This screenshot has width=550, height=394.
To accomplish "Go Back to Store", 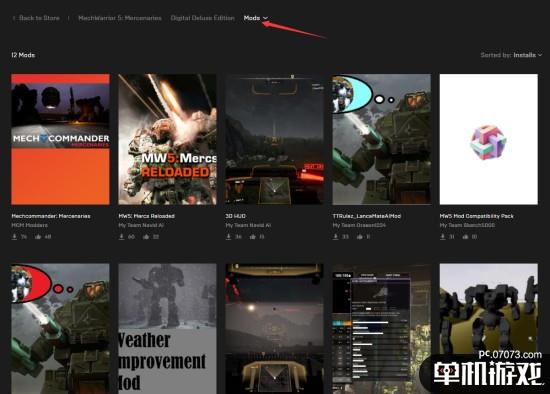I will tap(36, 18).
